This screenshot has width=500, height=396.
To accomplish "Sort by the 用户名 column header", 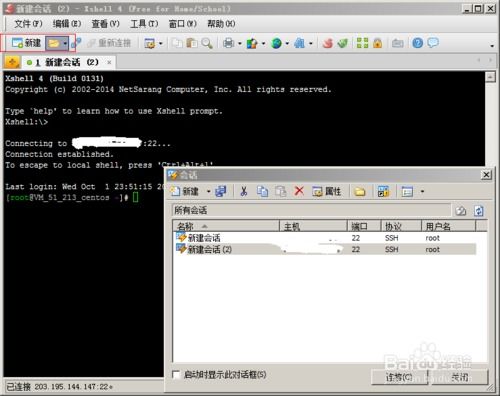I will click(449, 226).
